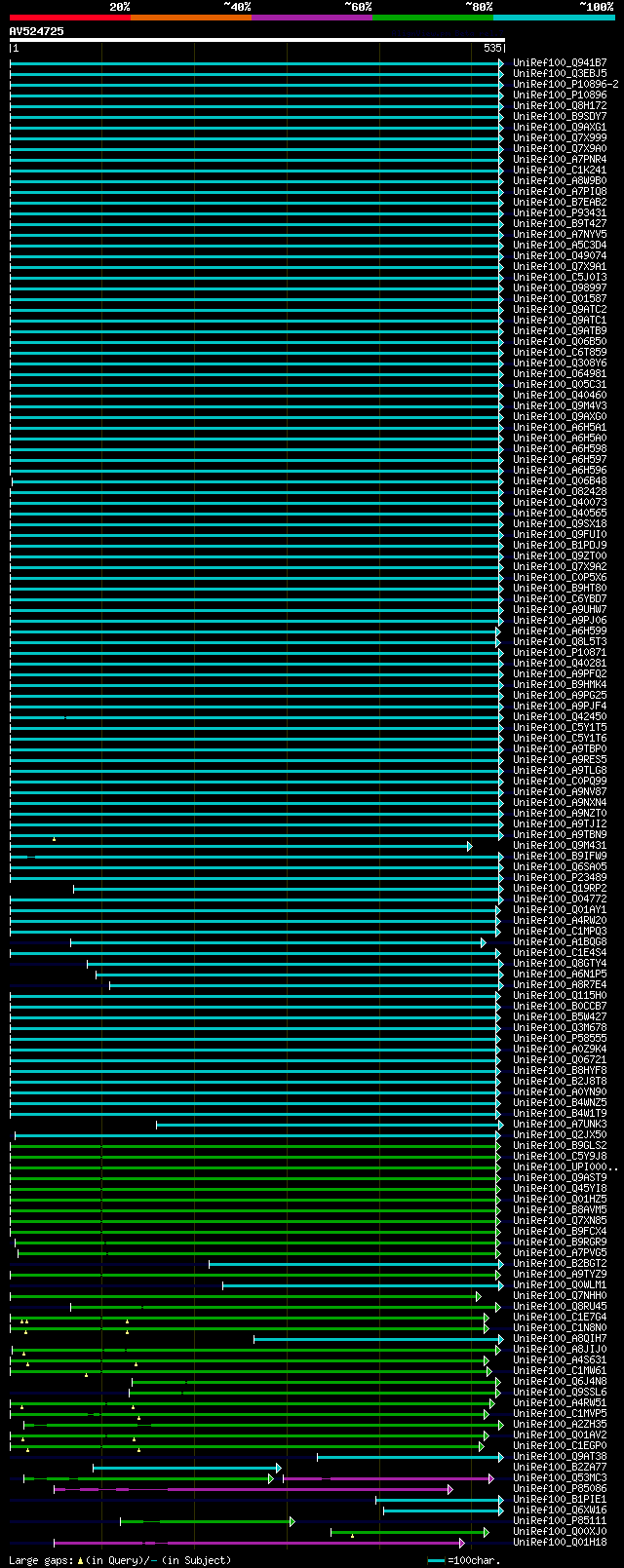Click the green ~80% identity legend segment
624x1568 pixels.
tap(433, 18)
